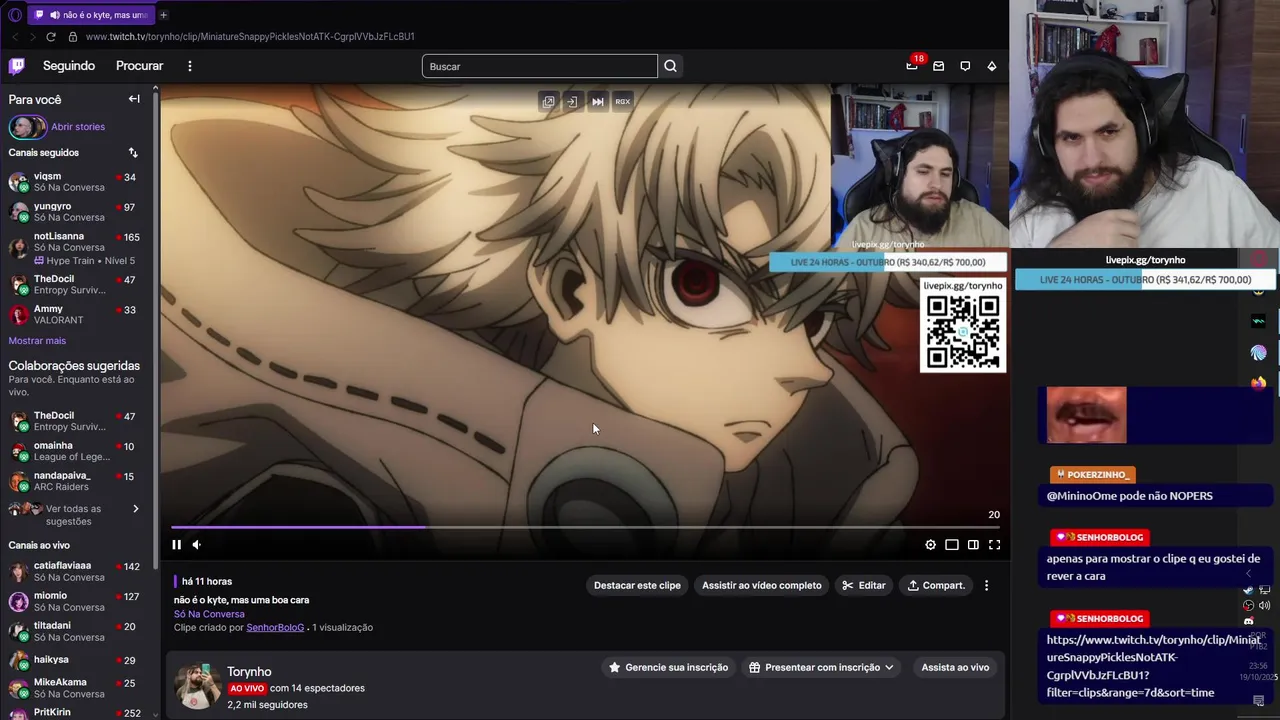Open haikysa live channel

coord(78,660)
